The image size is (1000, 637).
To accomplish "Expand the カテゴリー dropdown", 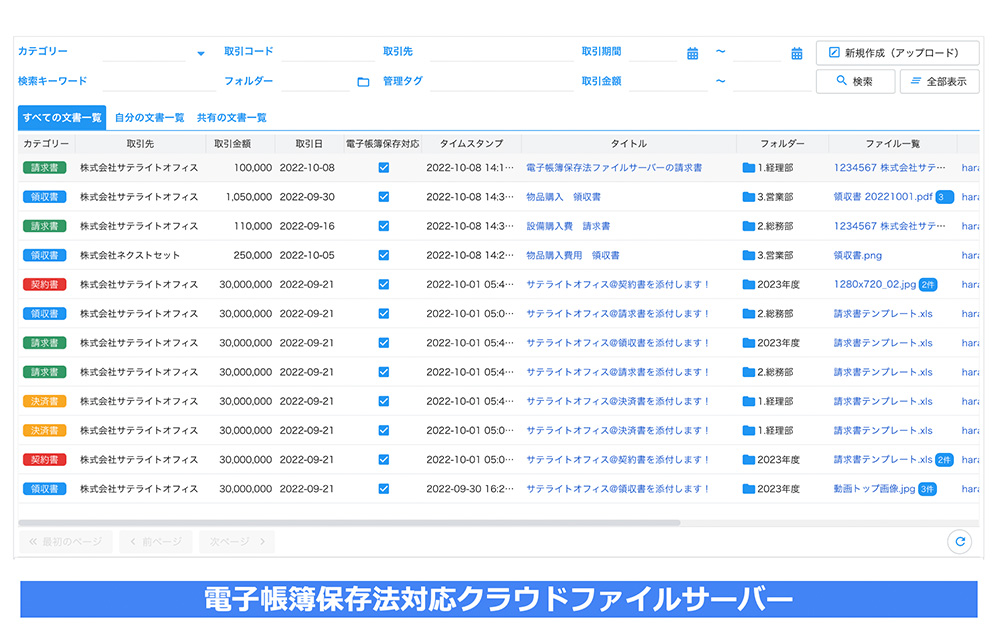I will pyautogui.click(x=200, y=53).
